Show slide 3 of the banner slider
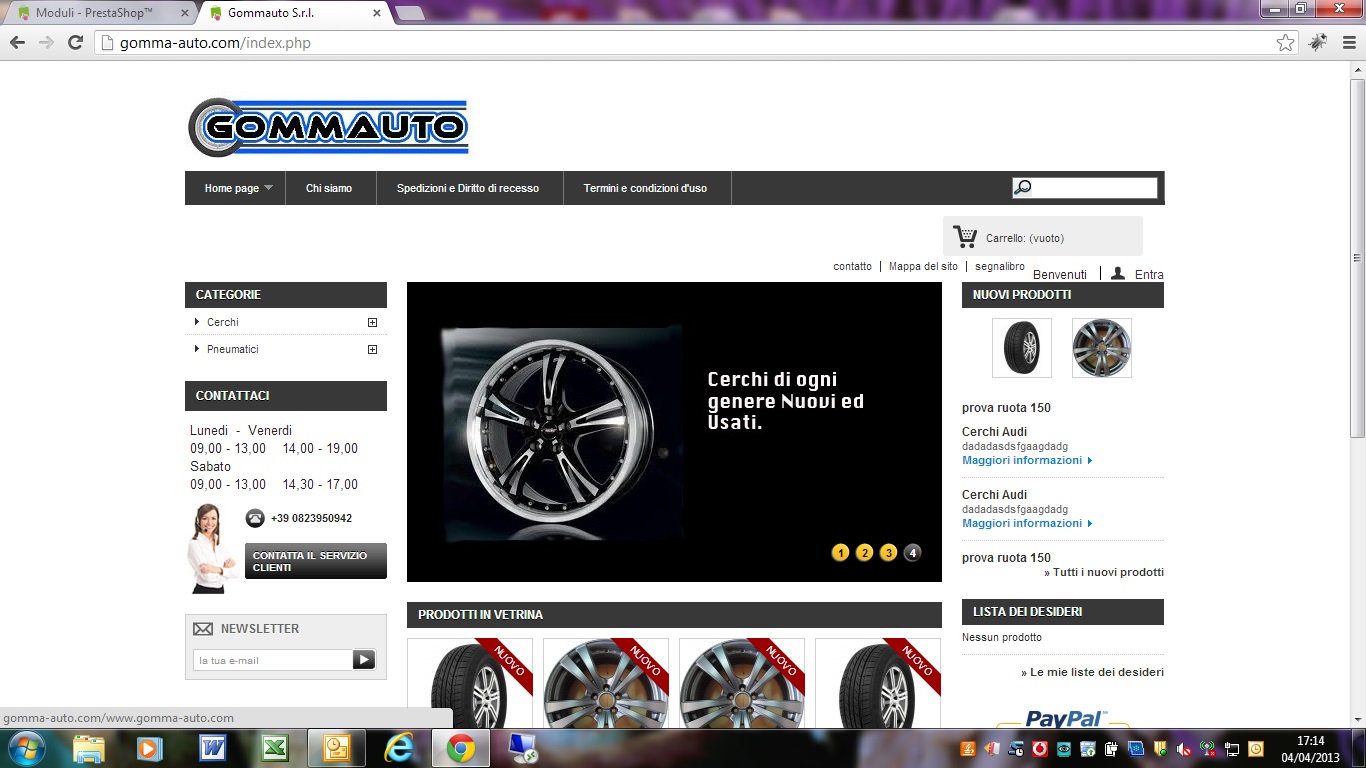Image resolution: width=1366 pixels, height=768 pixels. tap(888, 552)
